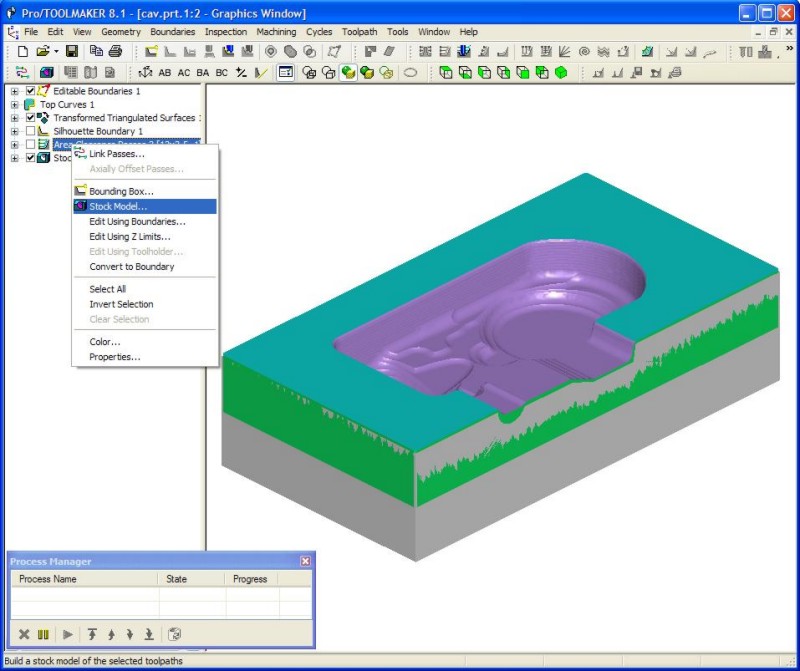The width and height of the screenshot is (800, 671).
Task: Expand the Top Curves 1 tree node
Action: (14, 105)
